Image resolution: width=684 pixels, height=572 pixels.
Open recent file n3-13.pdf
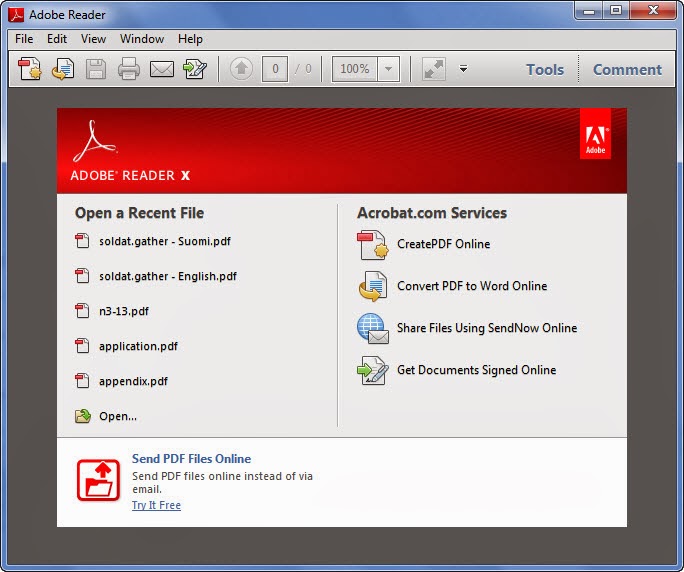124,311
